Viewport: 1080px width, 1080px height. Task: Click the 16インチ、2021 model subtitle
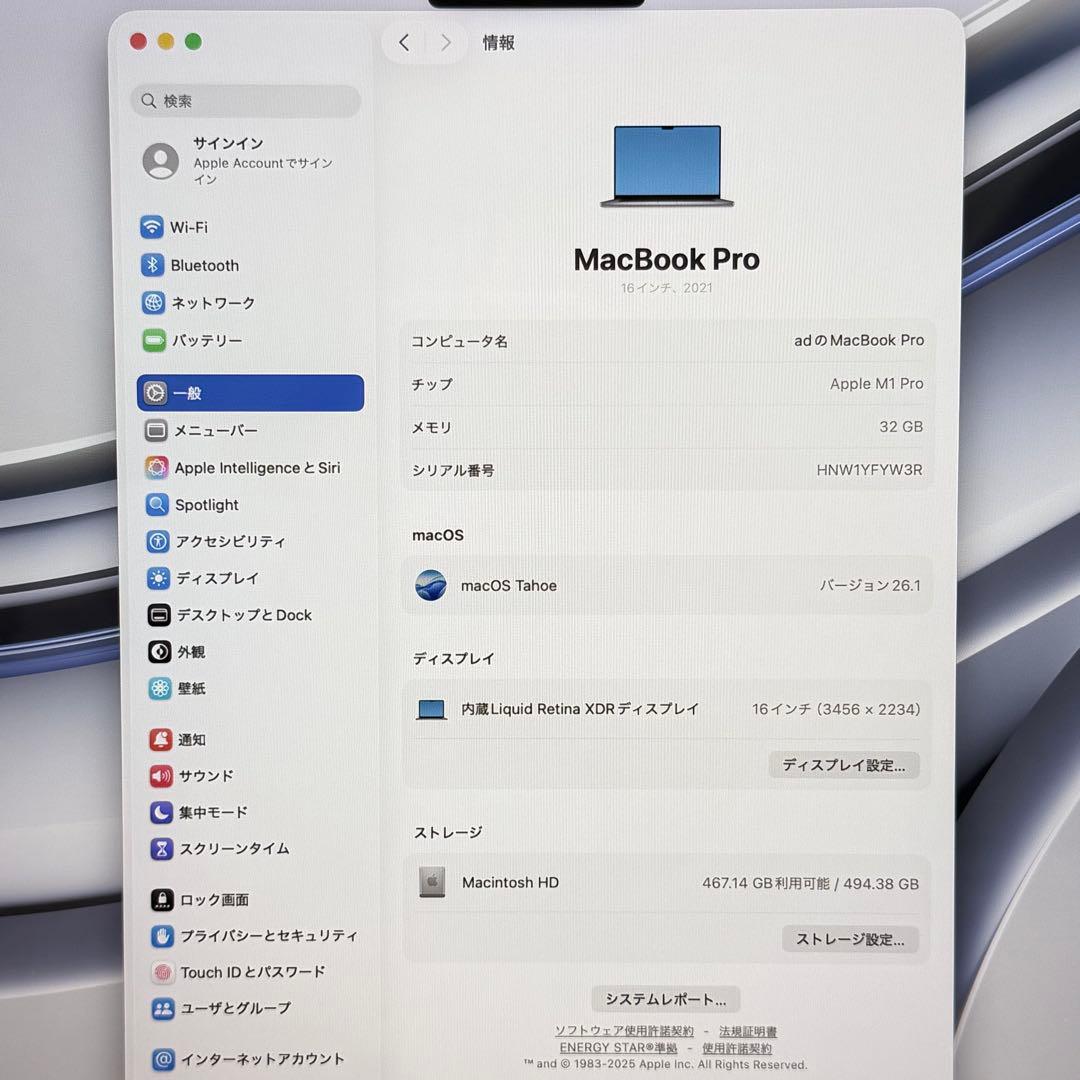[667, 288]
